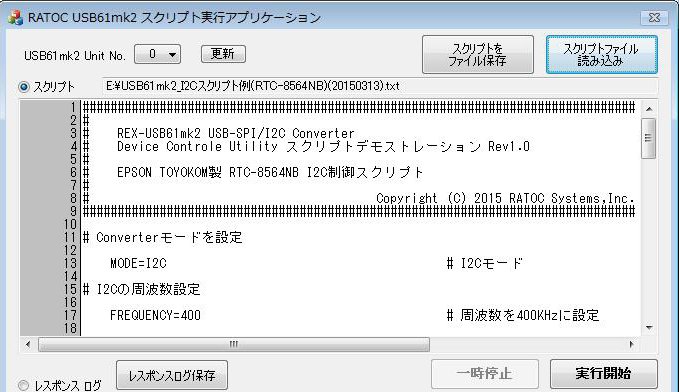The height and width of the screenshot is (392, 679).
Task: Click the '# I2Cモード' comment
Action: tap(485, 263)
